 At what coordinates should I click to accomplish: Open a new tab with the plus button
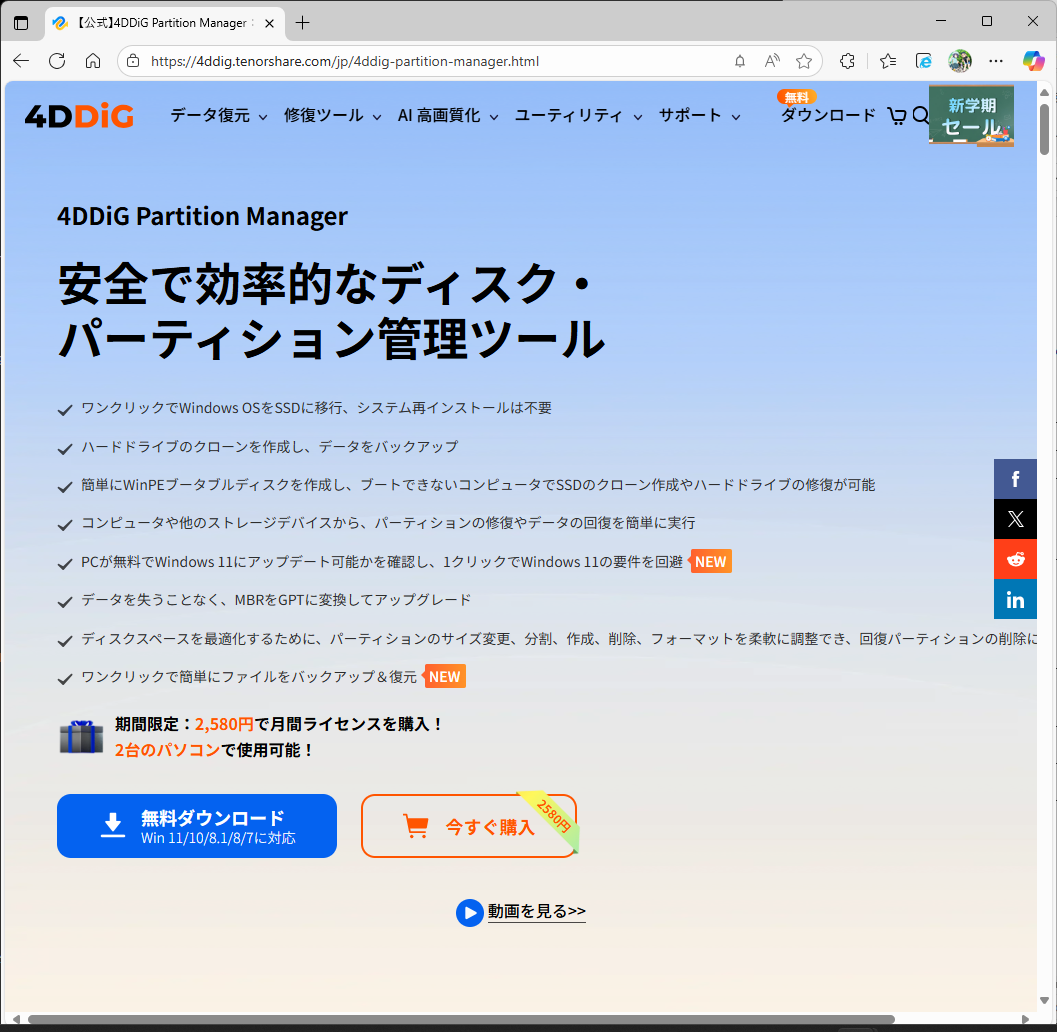303,23
